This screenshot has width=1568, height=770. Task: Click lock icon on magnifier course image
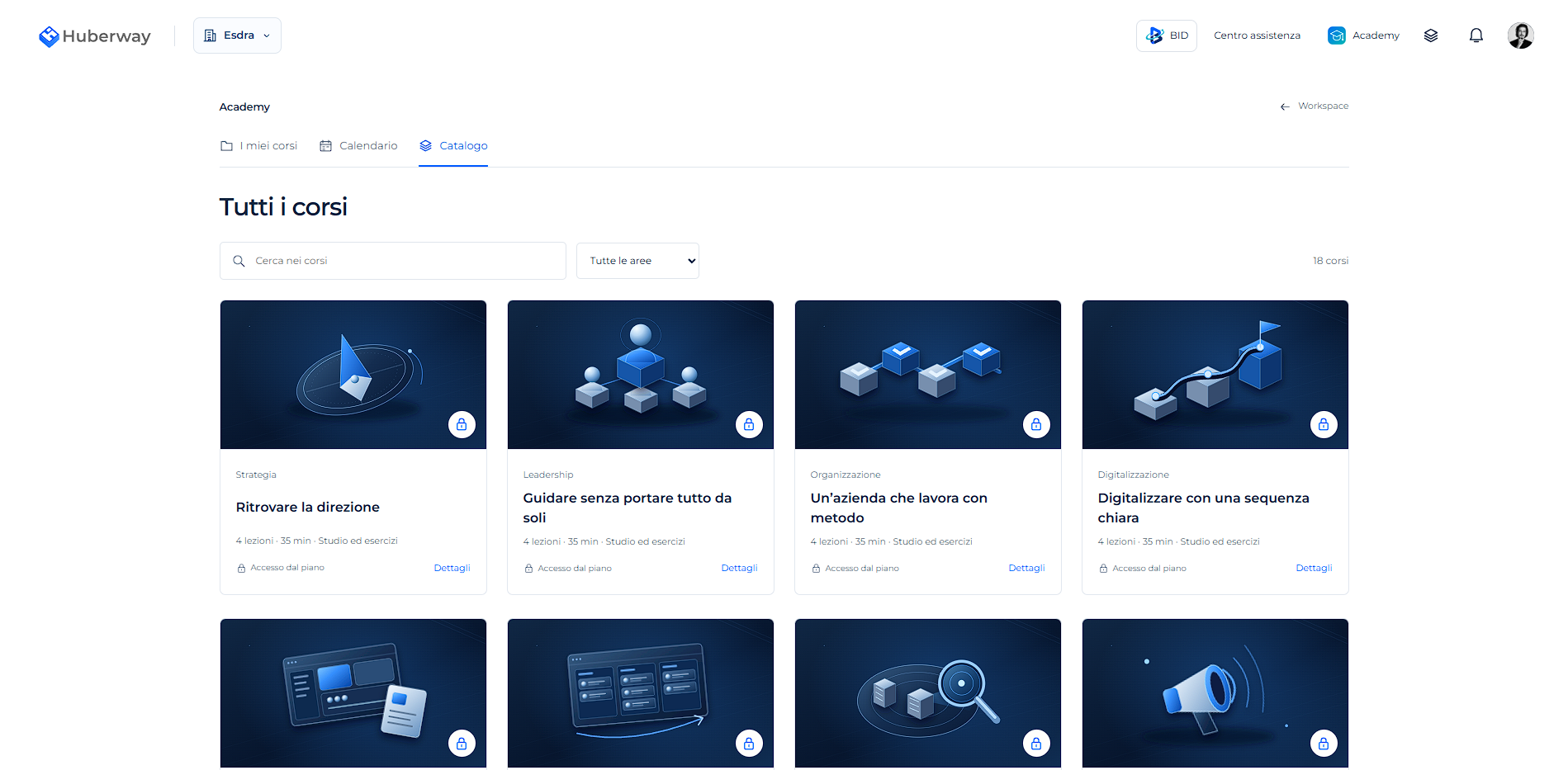pyautogui.click(x=1036, y=743)
